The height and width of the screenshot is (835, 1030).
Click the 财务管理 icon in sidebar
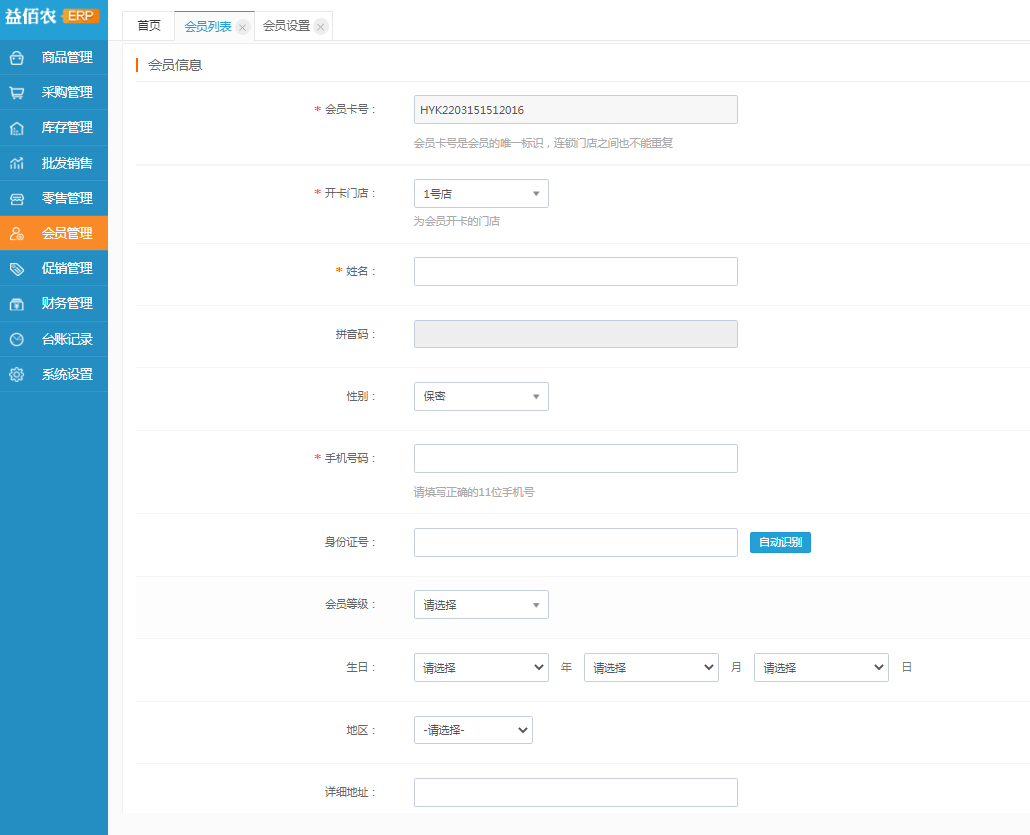coord(17,304)
